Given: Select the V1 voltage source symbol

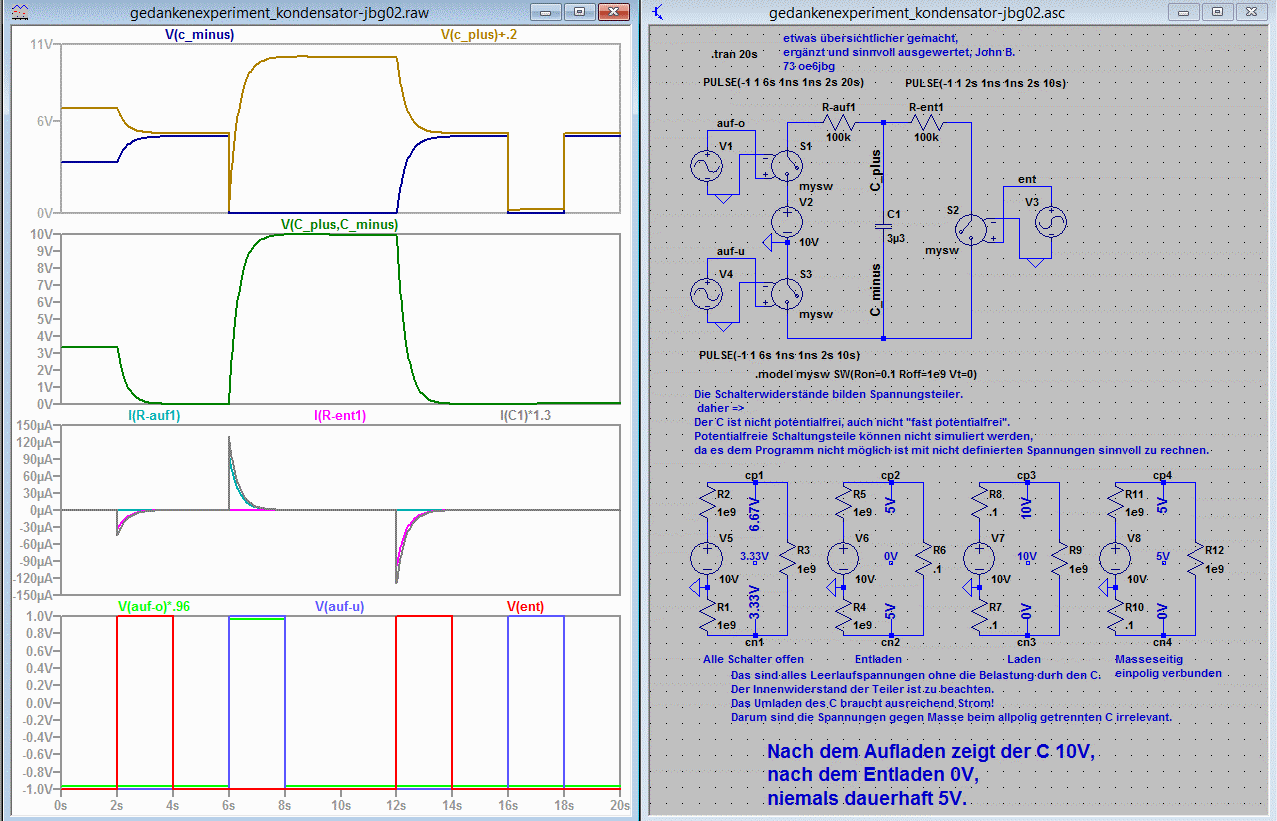Looking at the screenshot, I should pyautogui.click(x=709, y=165).
